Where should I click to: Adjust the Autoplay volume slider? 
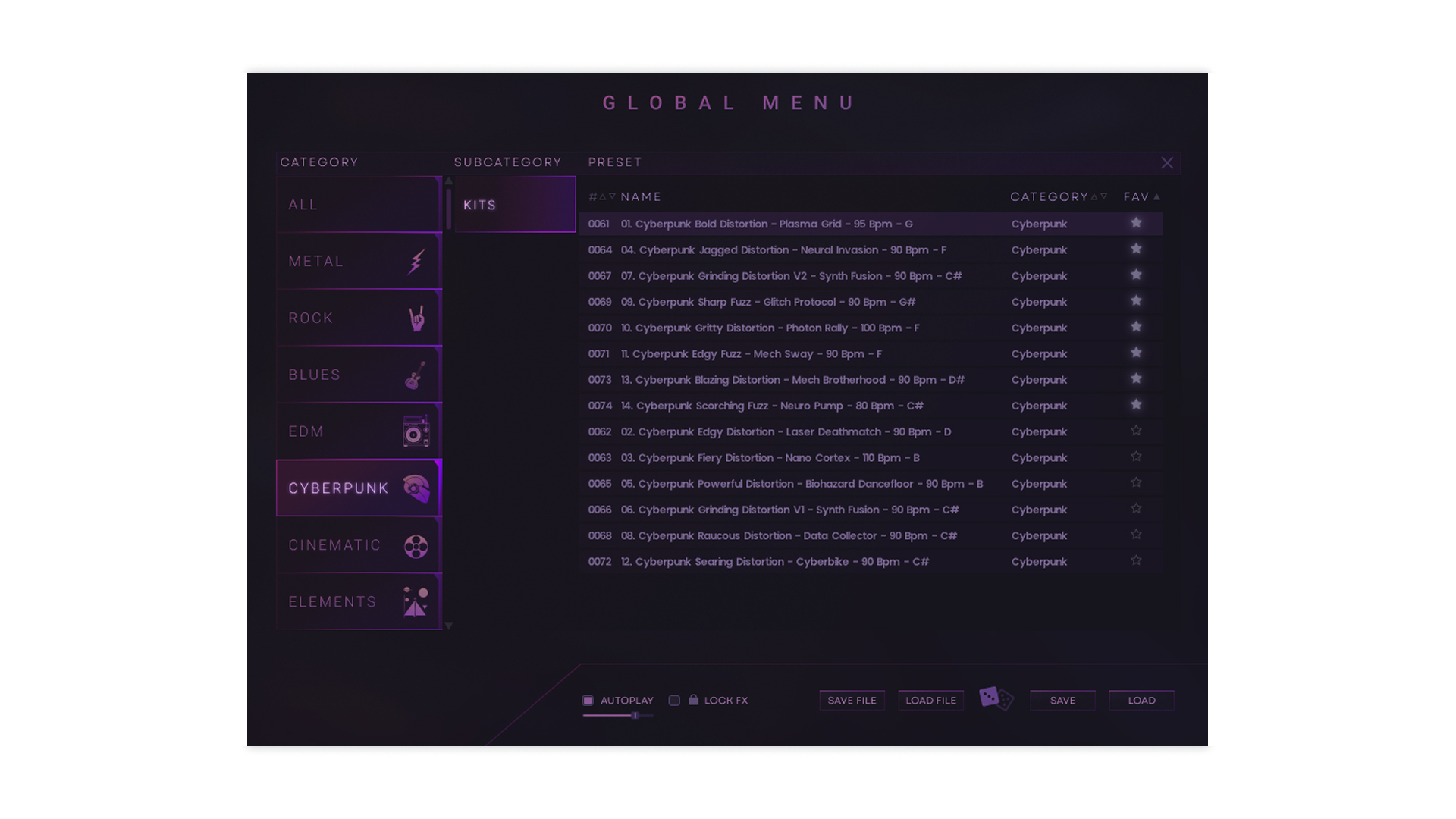(x=635, y=716)
